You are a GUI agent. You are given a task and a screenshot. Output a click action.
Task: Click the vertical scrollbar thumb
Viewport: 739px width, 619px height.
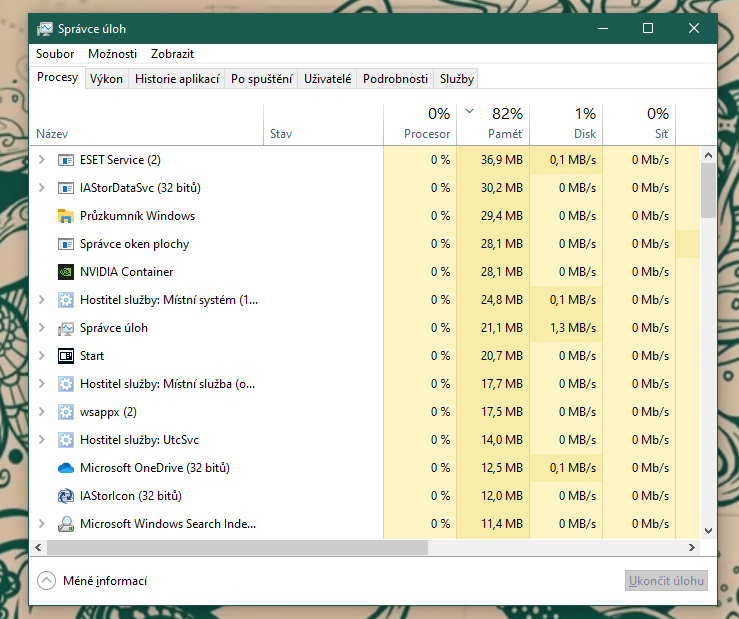click(x=708, y=190)
